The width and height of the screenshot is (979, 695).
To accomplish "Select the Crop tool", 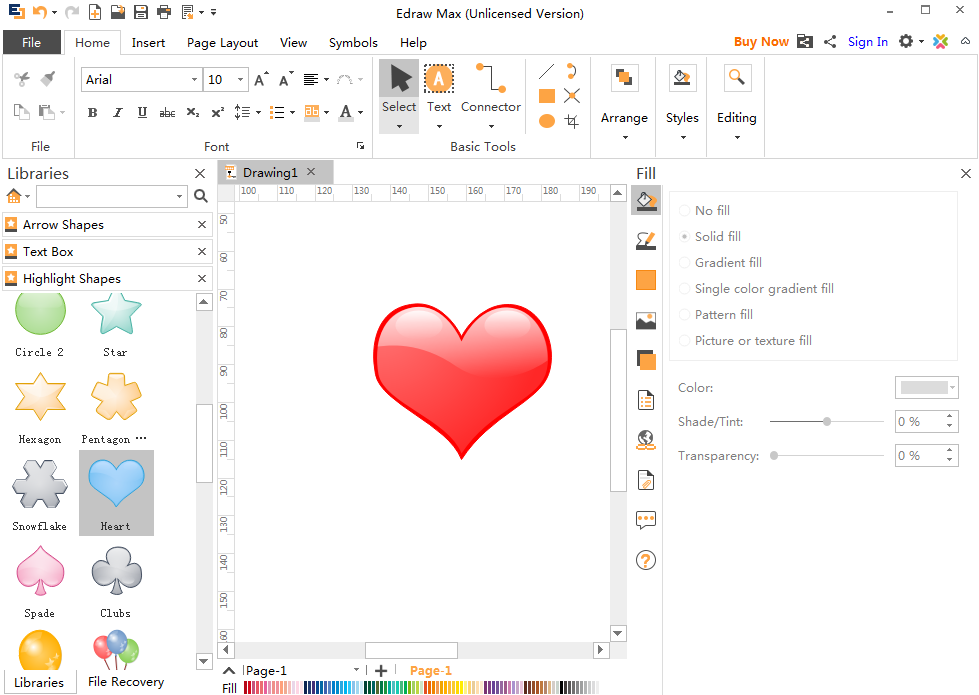I will pos(571,121).
